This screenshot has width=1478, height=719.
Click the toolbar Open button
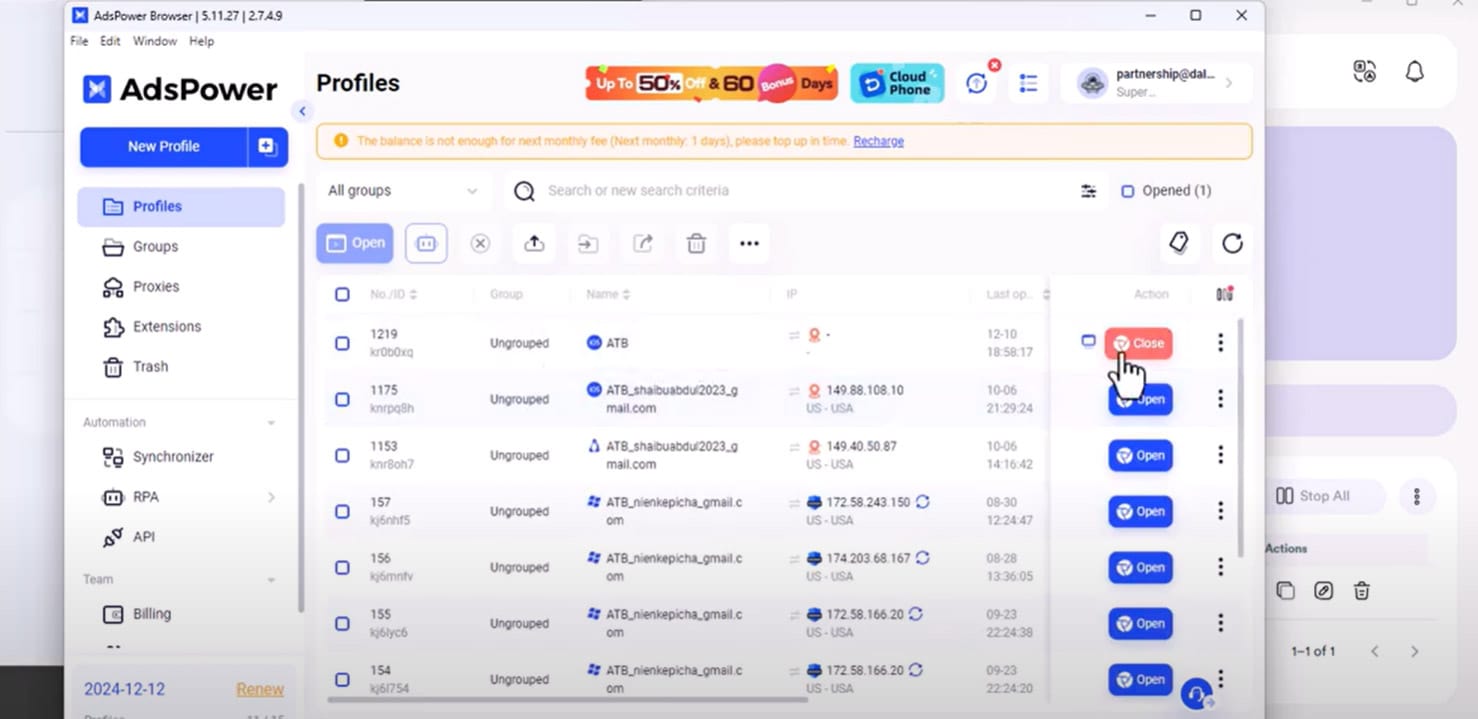pyautogui.click(x=355, y=243)
